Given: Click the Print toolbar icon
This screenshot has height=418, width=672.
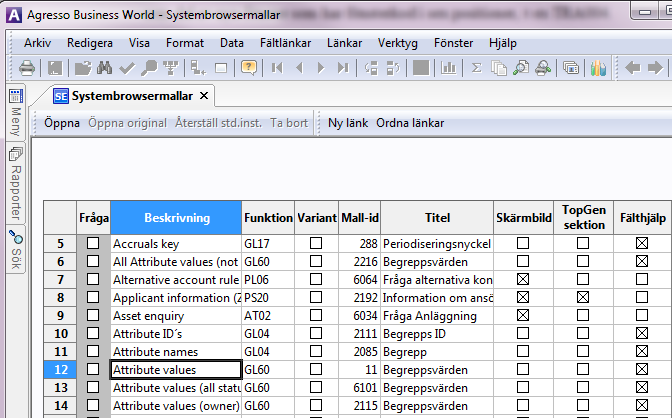Looking at the screenshot, I should [27, 68].
